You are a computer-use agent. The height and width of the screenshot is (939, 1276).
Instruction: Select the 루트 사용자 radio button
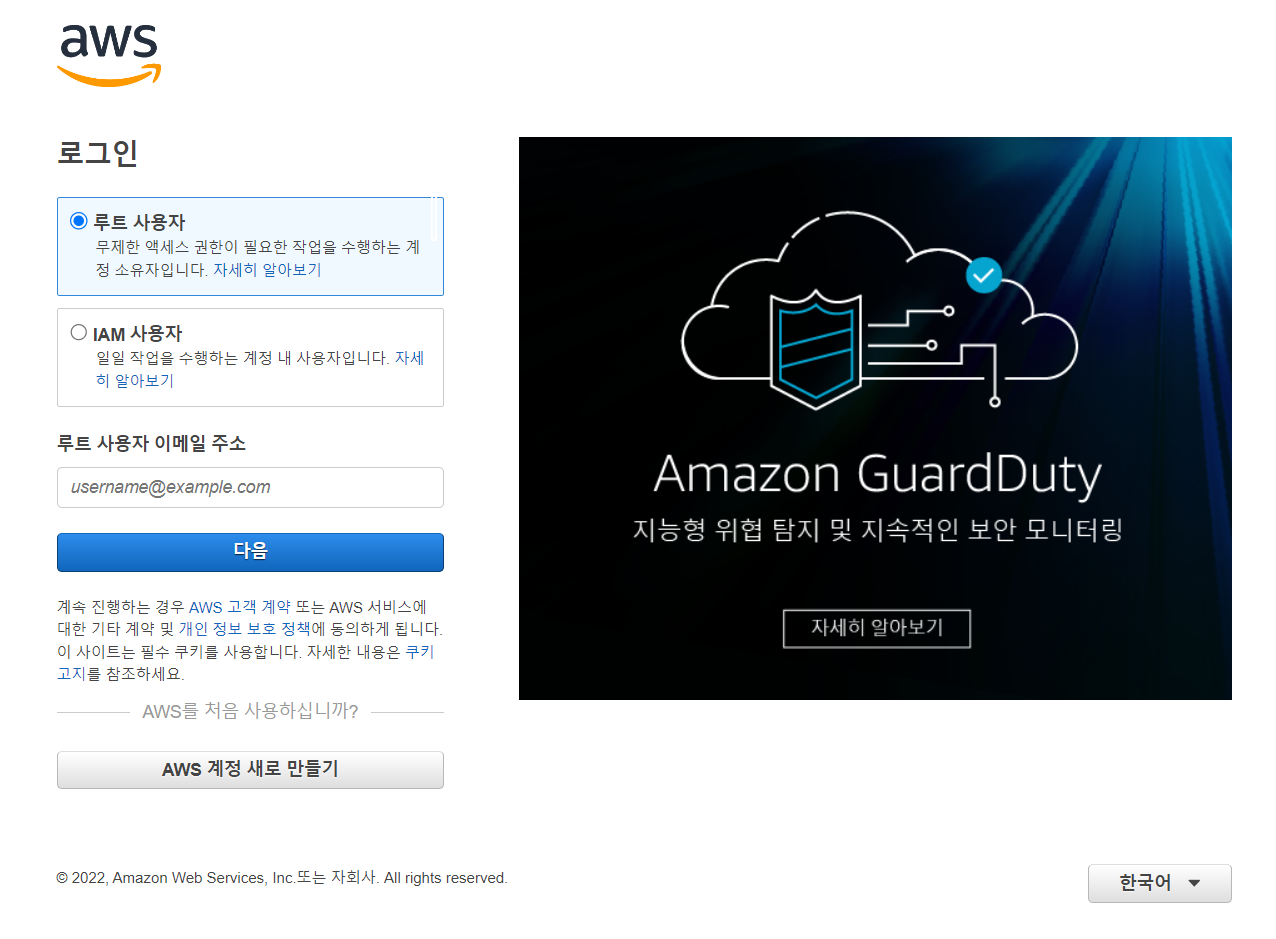tap(79, 221)
